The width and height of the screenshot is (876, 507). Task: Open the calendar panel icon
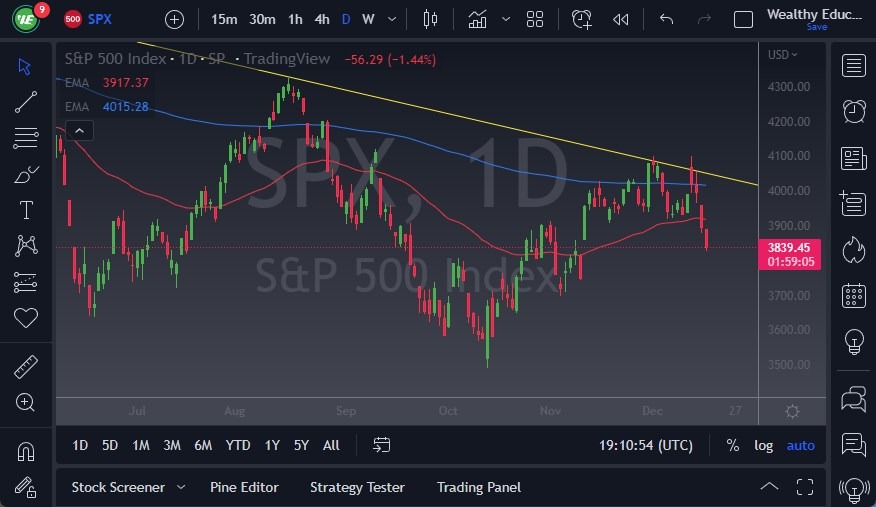[x=853, y=295]
